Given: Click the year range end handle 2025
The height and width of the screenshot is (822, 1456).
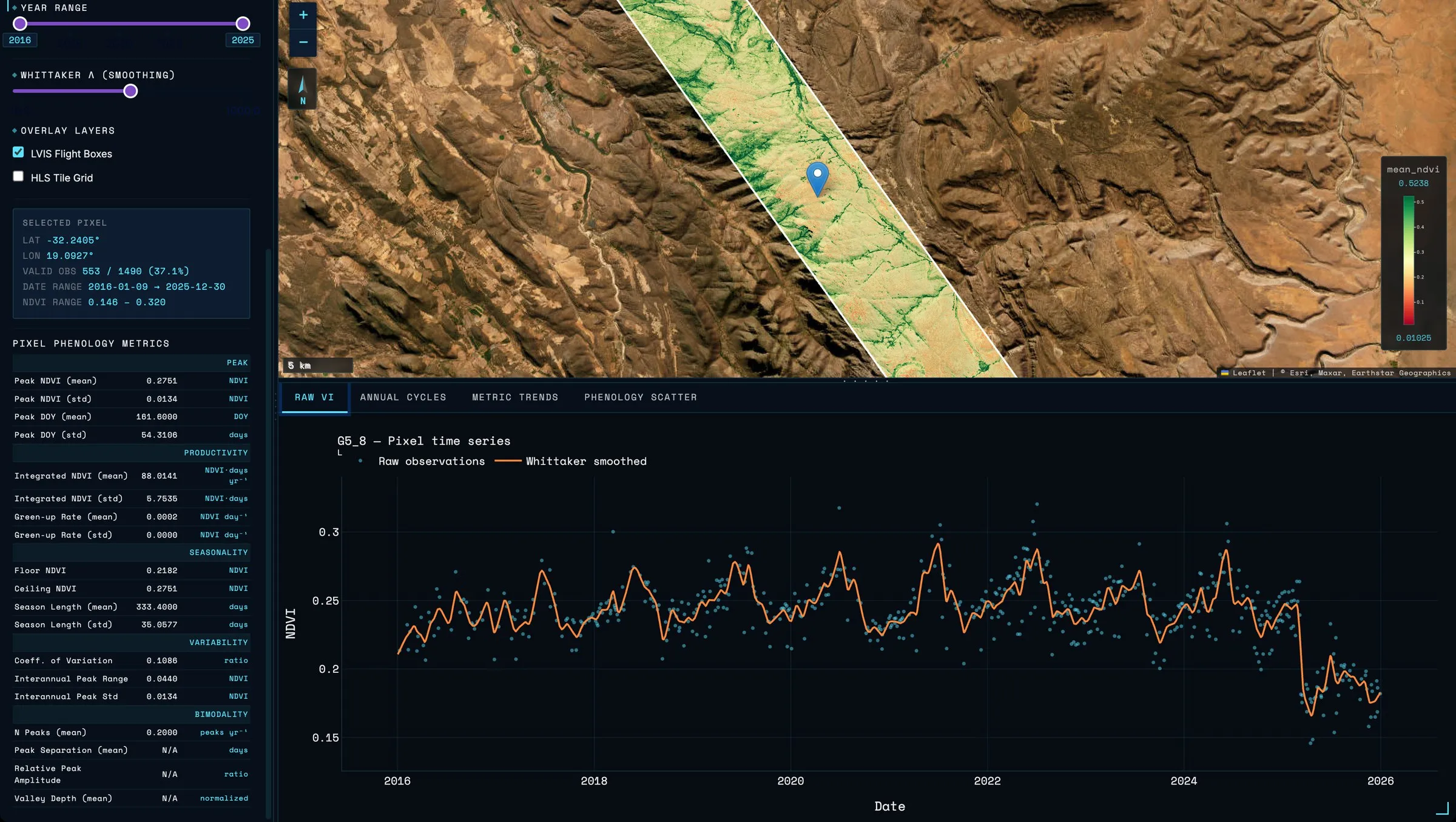Looking at the screenshot, I should 243,24.
